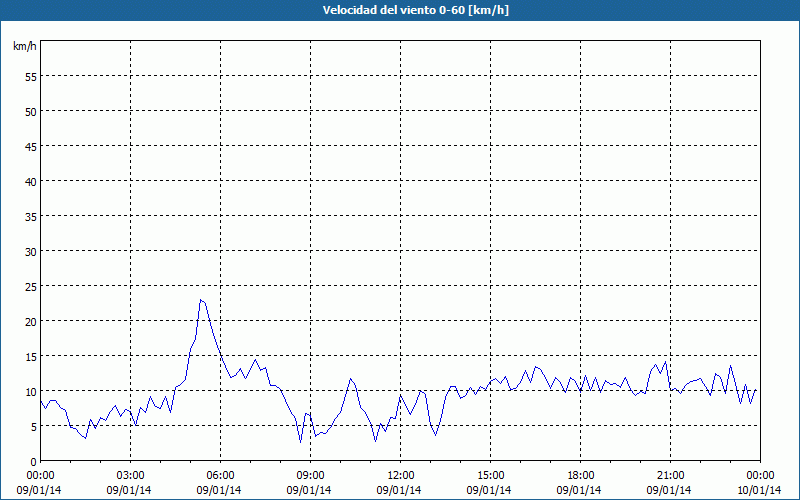
Task: Click the '10/01/14' date label
Action: click(759, 490)
